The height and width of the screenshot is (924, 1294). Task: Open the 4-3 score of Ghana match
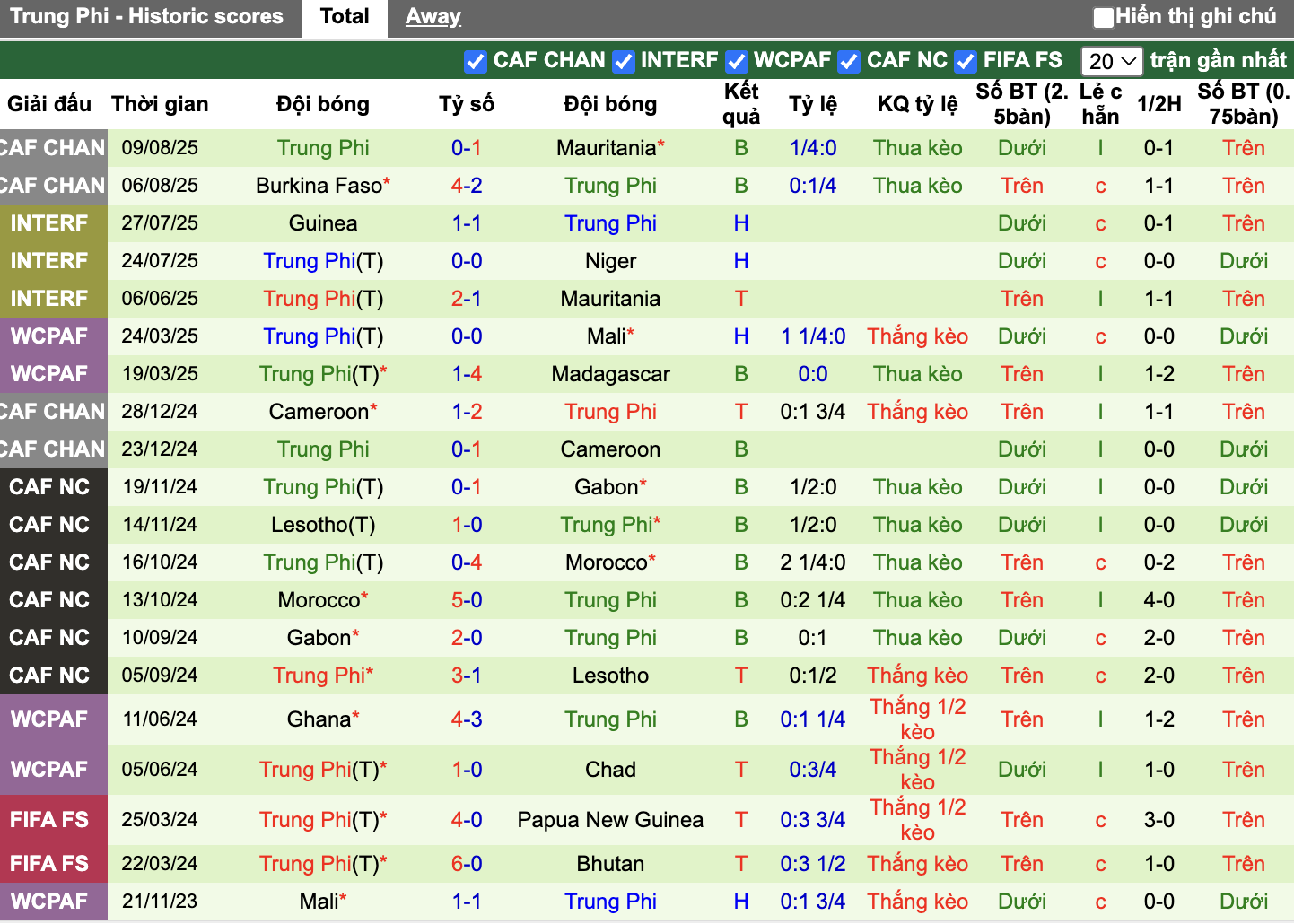coord(467,719)
